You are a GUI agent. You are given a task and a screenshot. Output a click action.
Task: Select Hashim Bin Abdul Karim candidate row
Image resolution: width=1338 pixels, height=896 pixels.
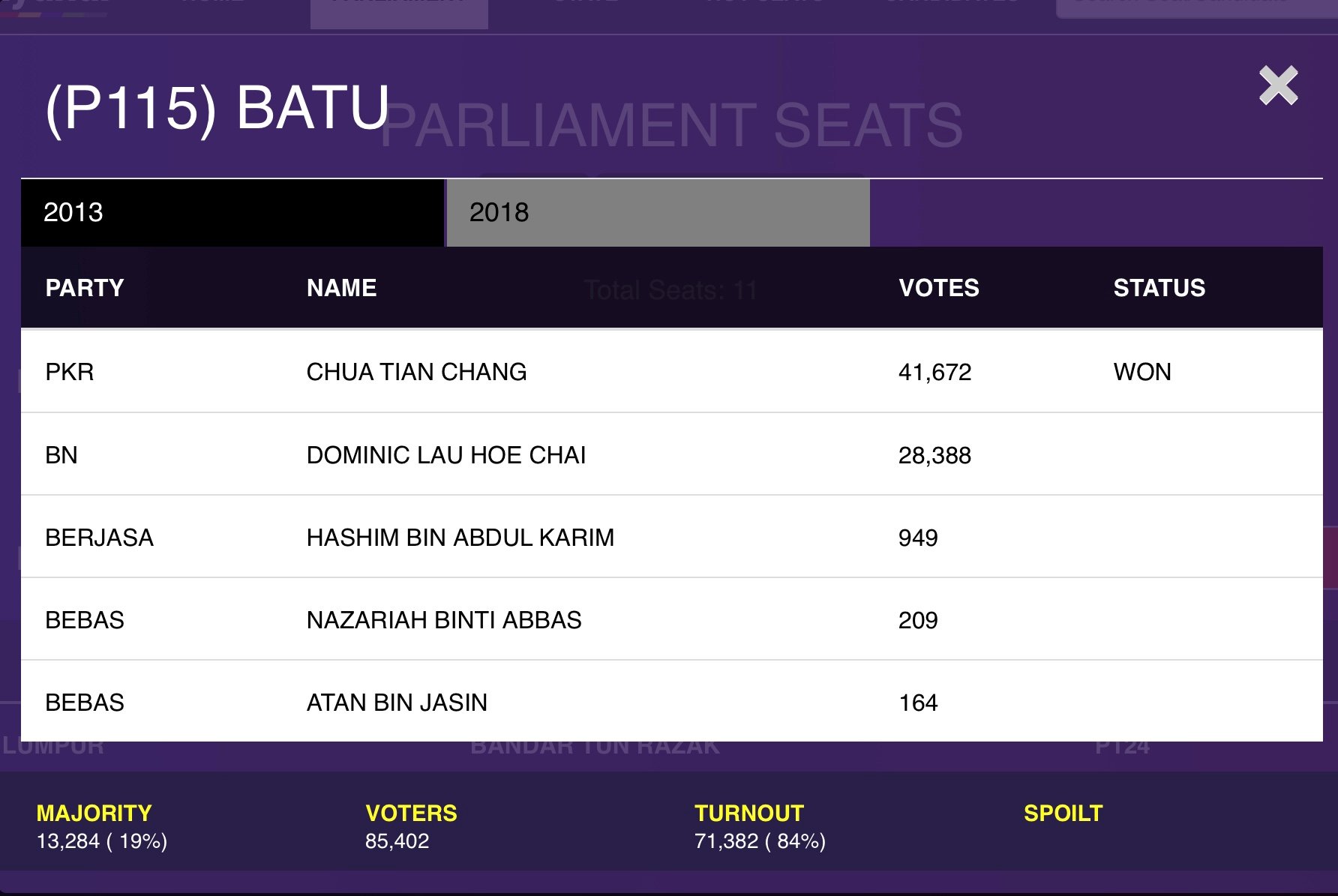[672, 537]
